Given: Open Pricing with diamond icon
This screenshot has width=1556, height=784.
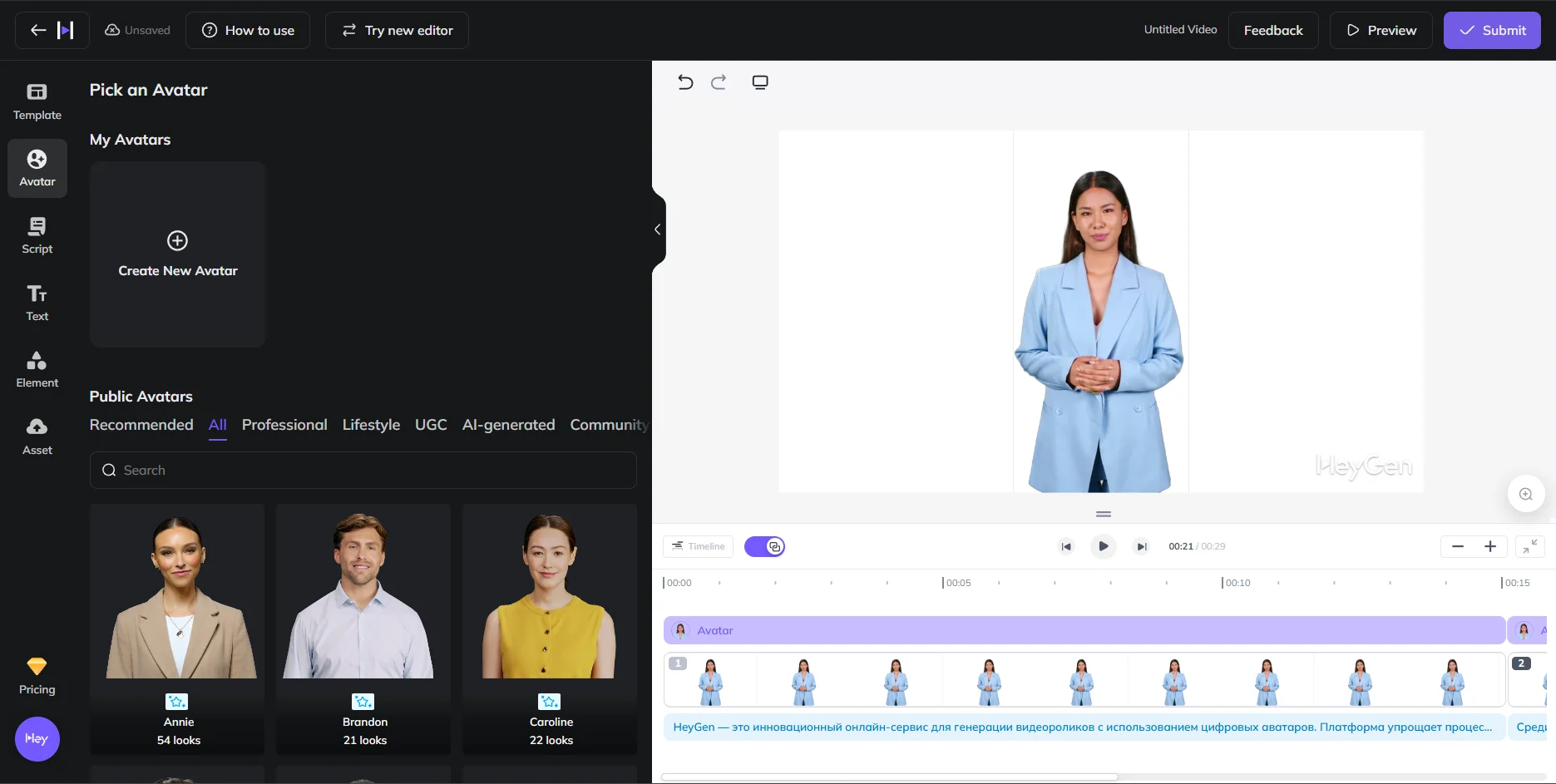Looking at the screenshot, I should click(x=37, y=676).
